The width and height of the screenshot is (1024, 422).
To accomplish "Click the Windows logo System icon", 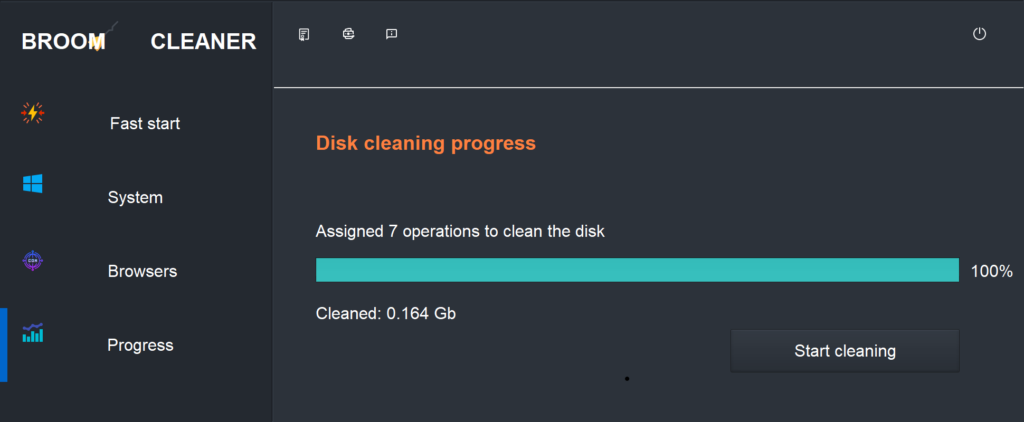I will (x=32, y=184).
